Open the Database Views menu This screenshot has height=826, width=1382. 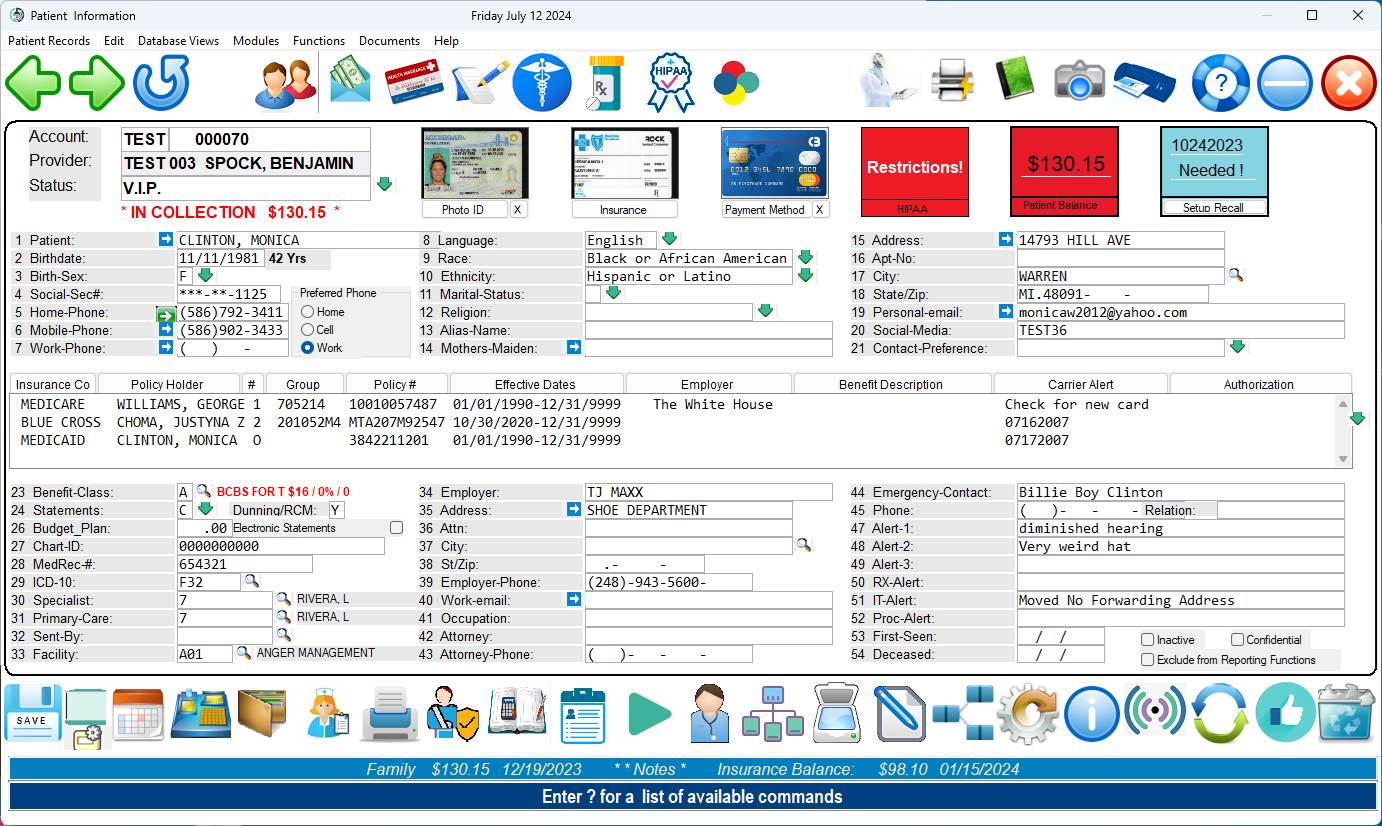(178, 41)
